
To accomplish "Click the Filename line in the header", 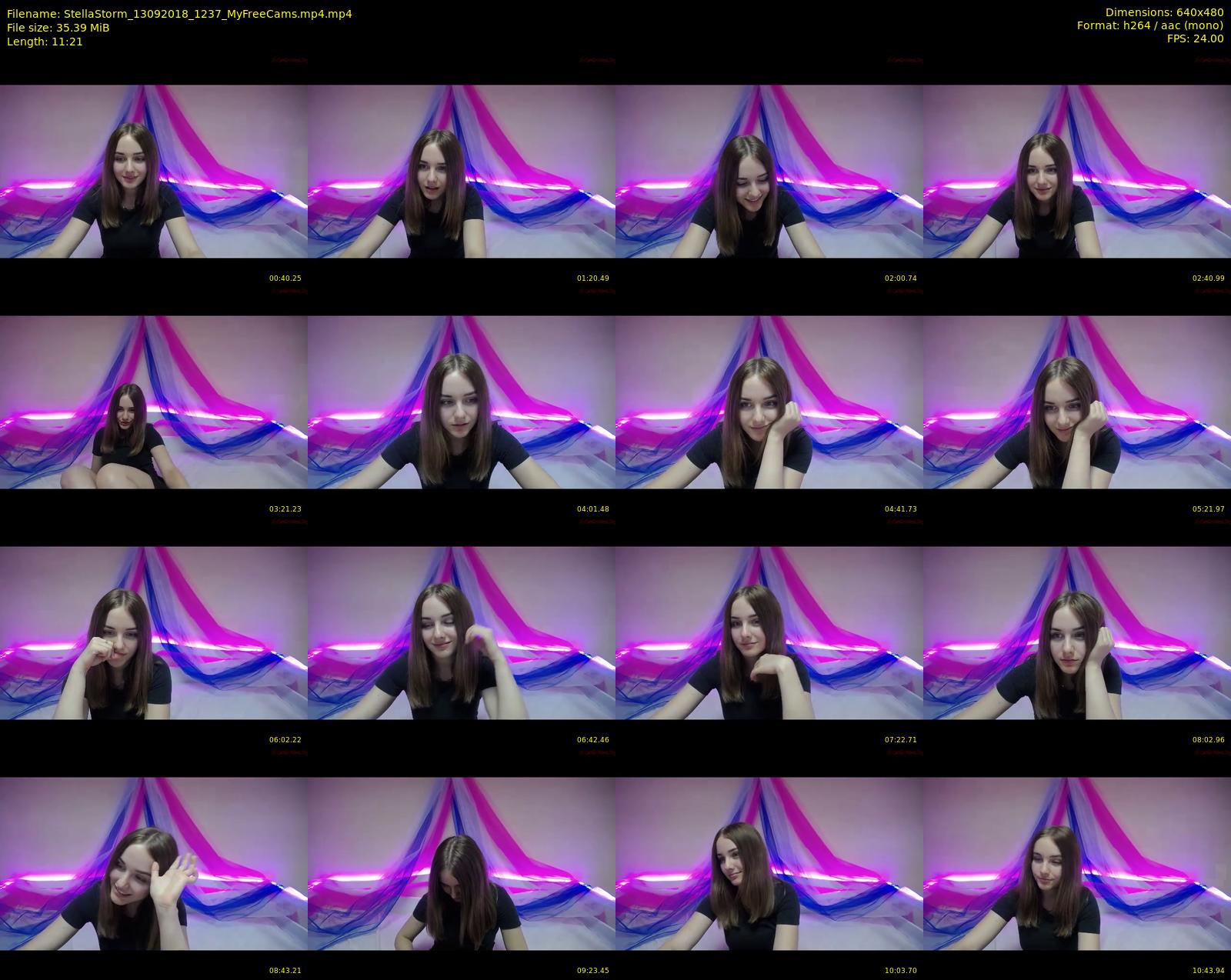I will pyautogui.click(x=179, y=14).
